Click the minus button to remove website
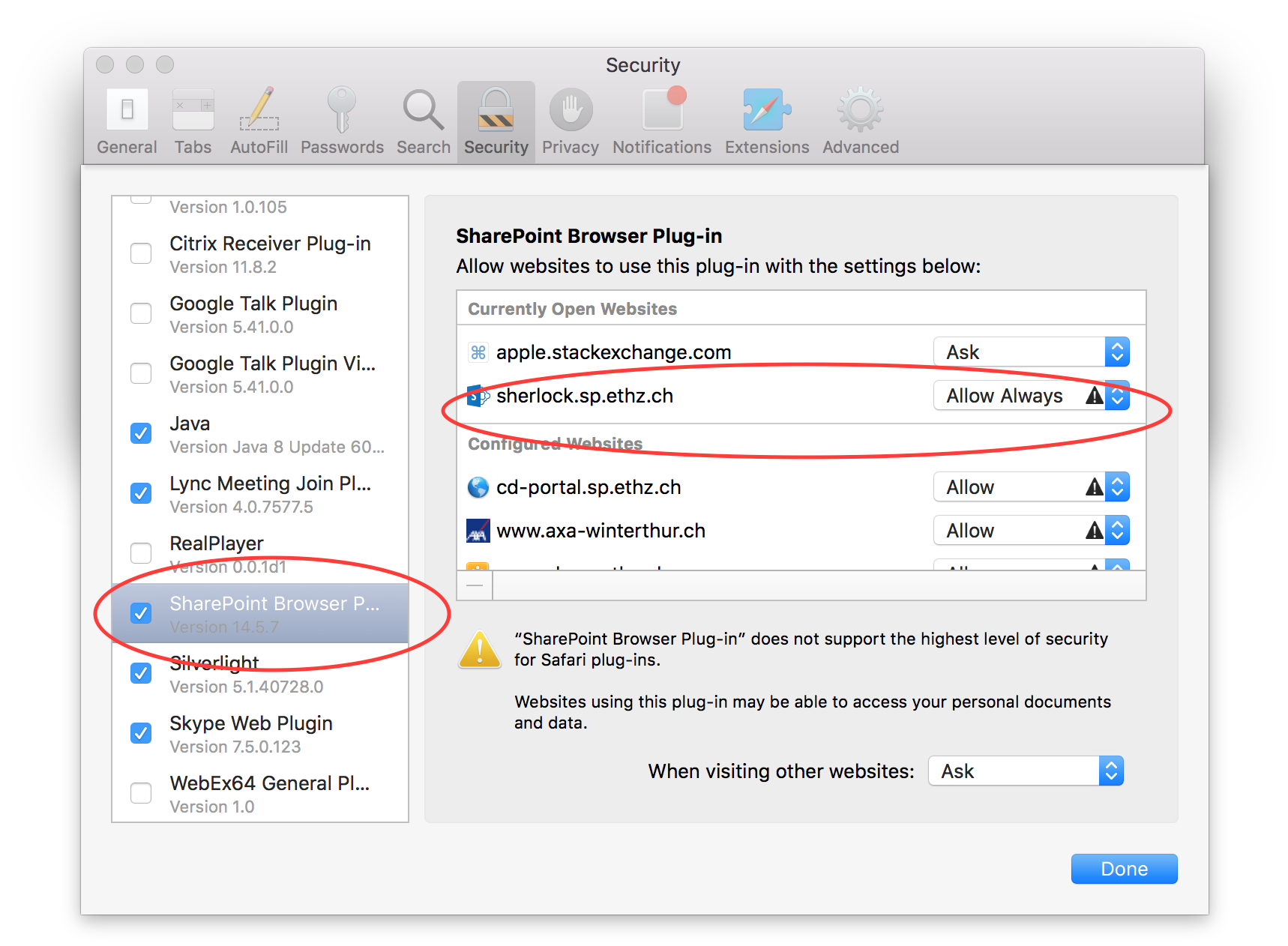1288x946 pixels. click(x=475, y=585)
